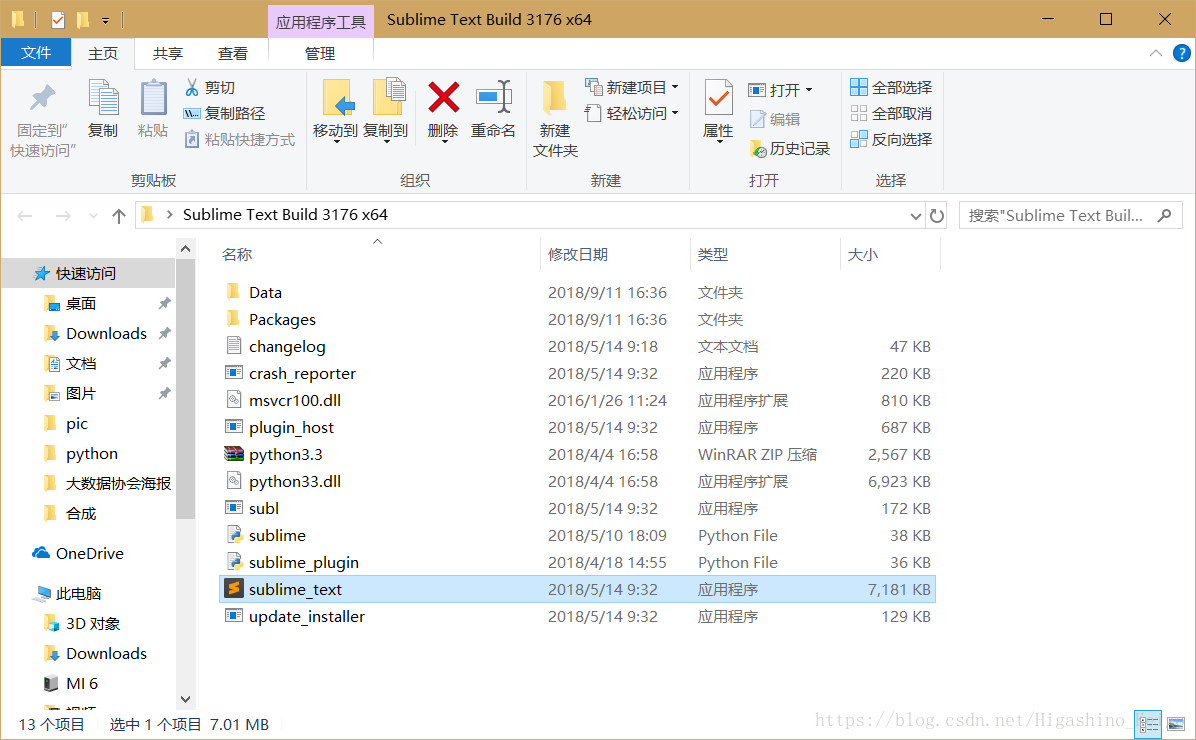Image resolution: width=1196 pixels, height=740 pixels.
Task: Deselect all with 全部取消
Action: (x=891, y=114)
